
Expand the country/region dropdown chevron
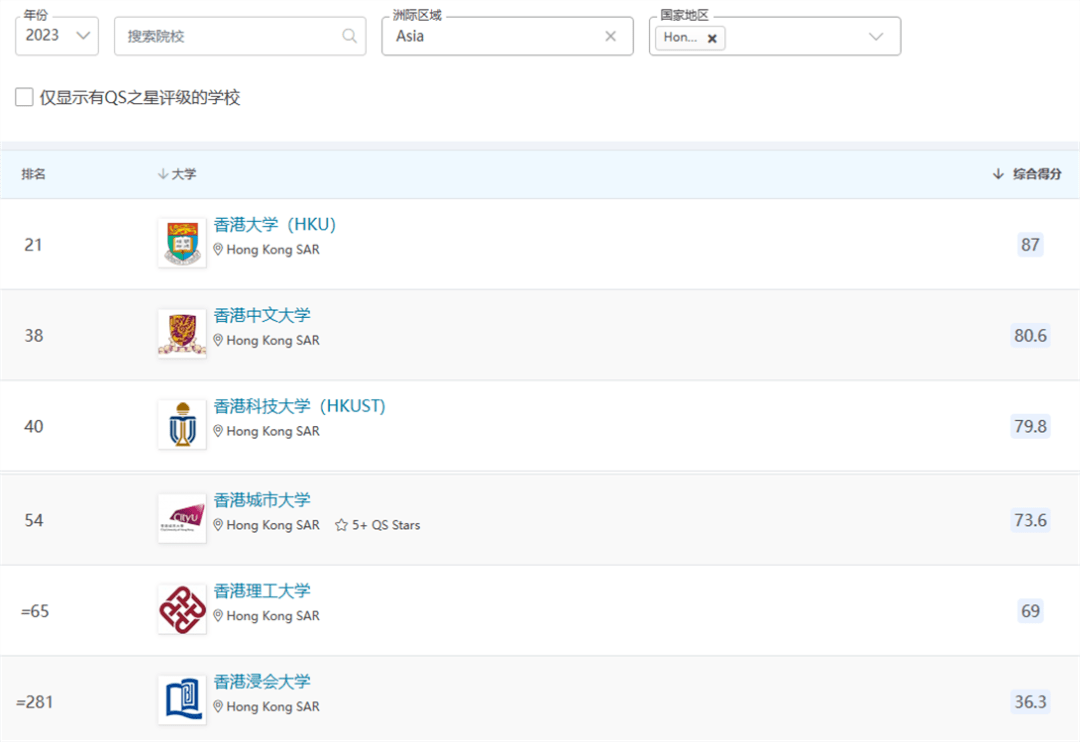point(876,37)
